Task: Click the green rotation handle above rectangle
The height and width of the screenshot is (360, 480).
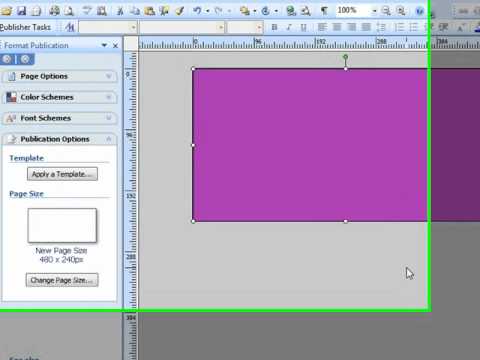Action: (346, 57)
